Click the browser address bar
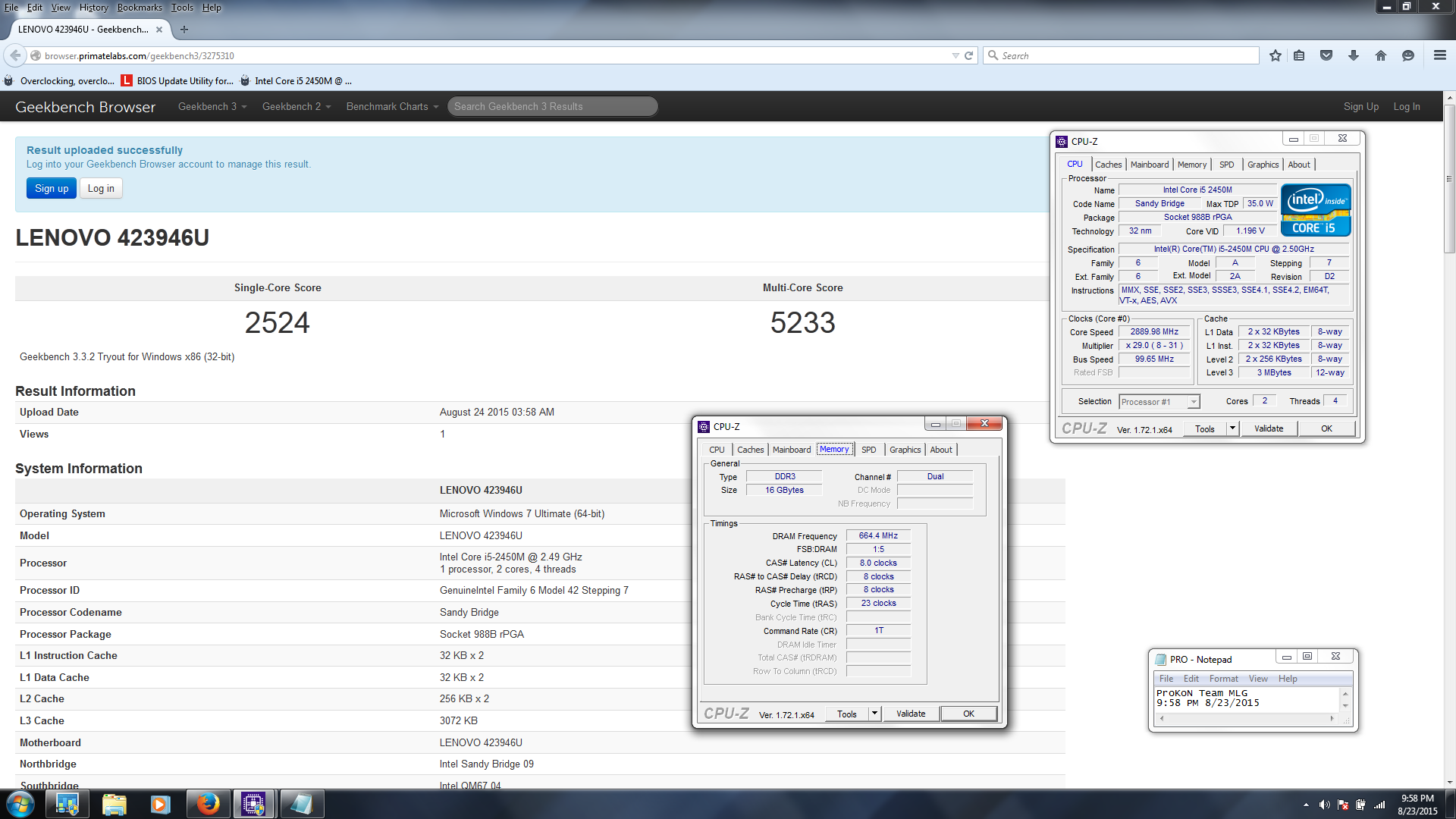This screenshot has height=819, width=1456. [x=493, y=55]
